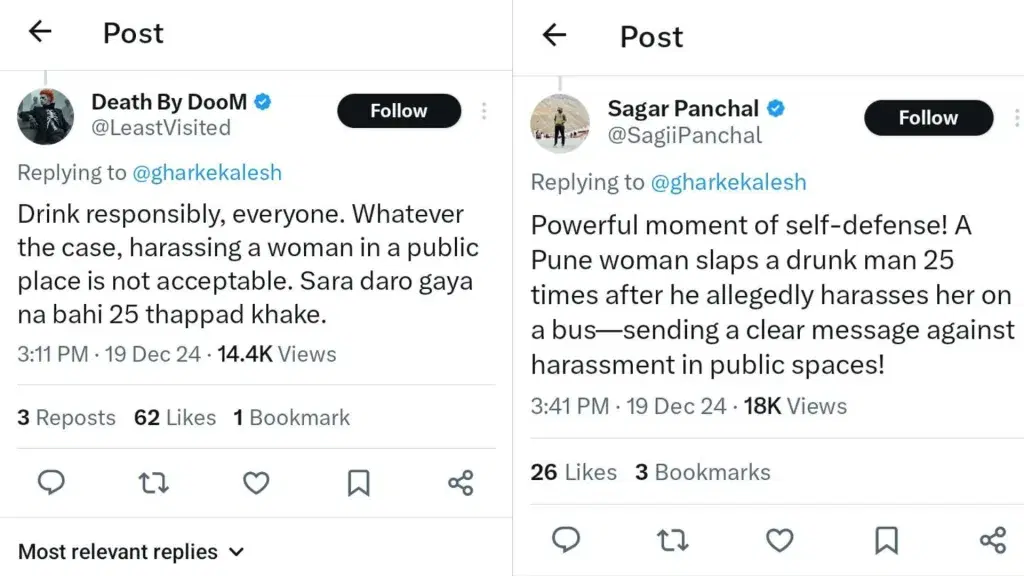Like Sagar Panchal's post
Image resolution: width=1024 pixels, height=576 pixels.
(x=779, y=540)
